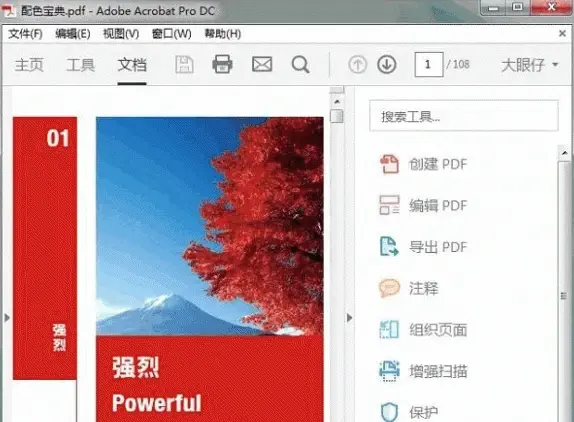Open the 编辑(E) menu
The width and height of the screenshot is (574, 422).
[x=73, y=34]
